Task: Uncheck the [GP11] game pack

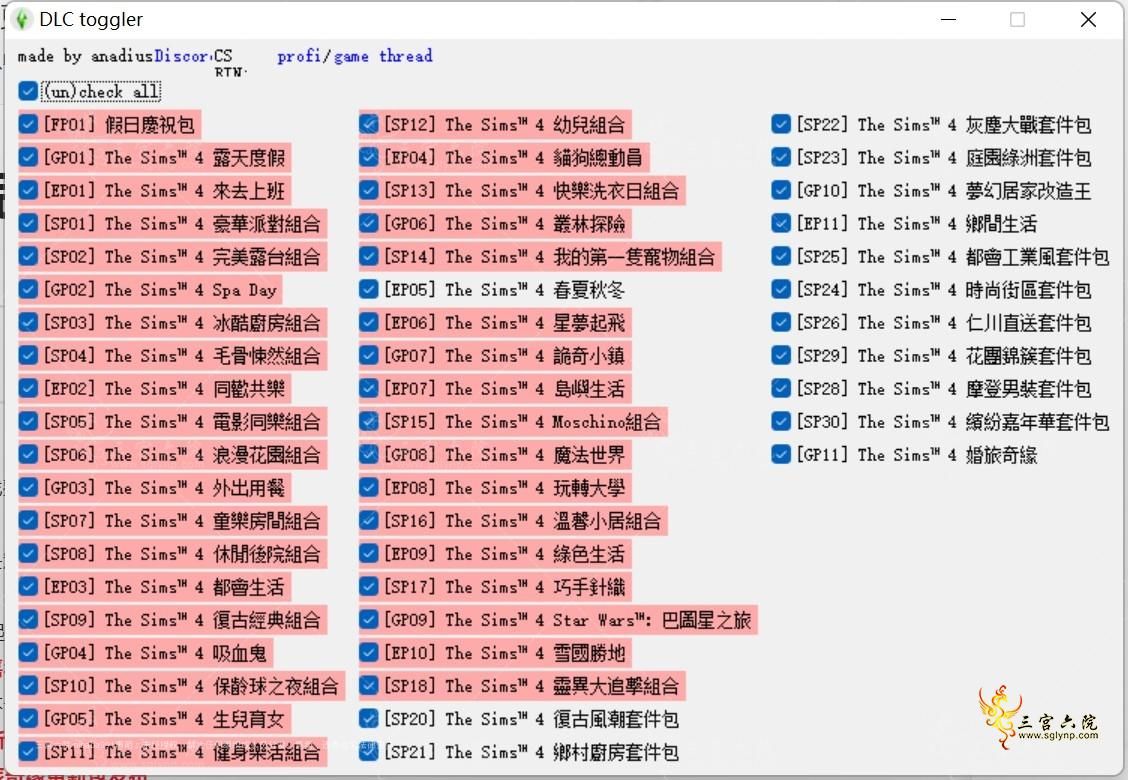Action: pos(781,455)
